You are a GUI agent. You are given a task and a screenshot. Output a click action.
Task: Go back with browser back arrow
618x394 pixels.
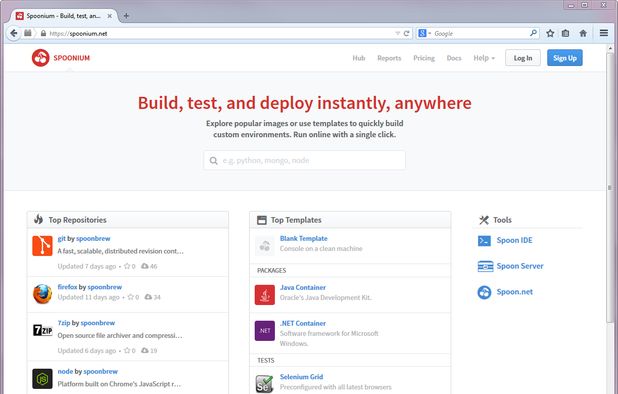click(14, 33)
